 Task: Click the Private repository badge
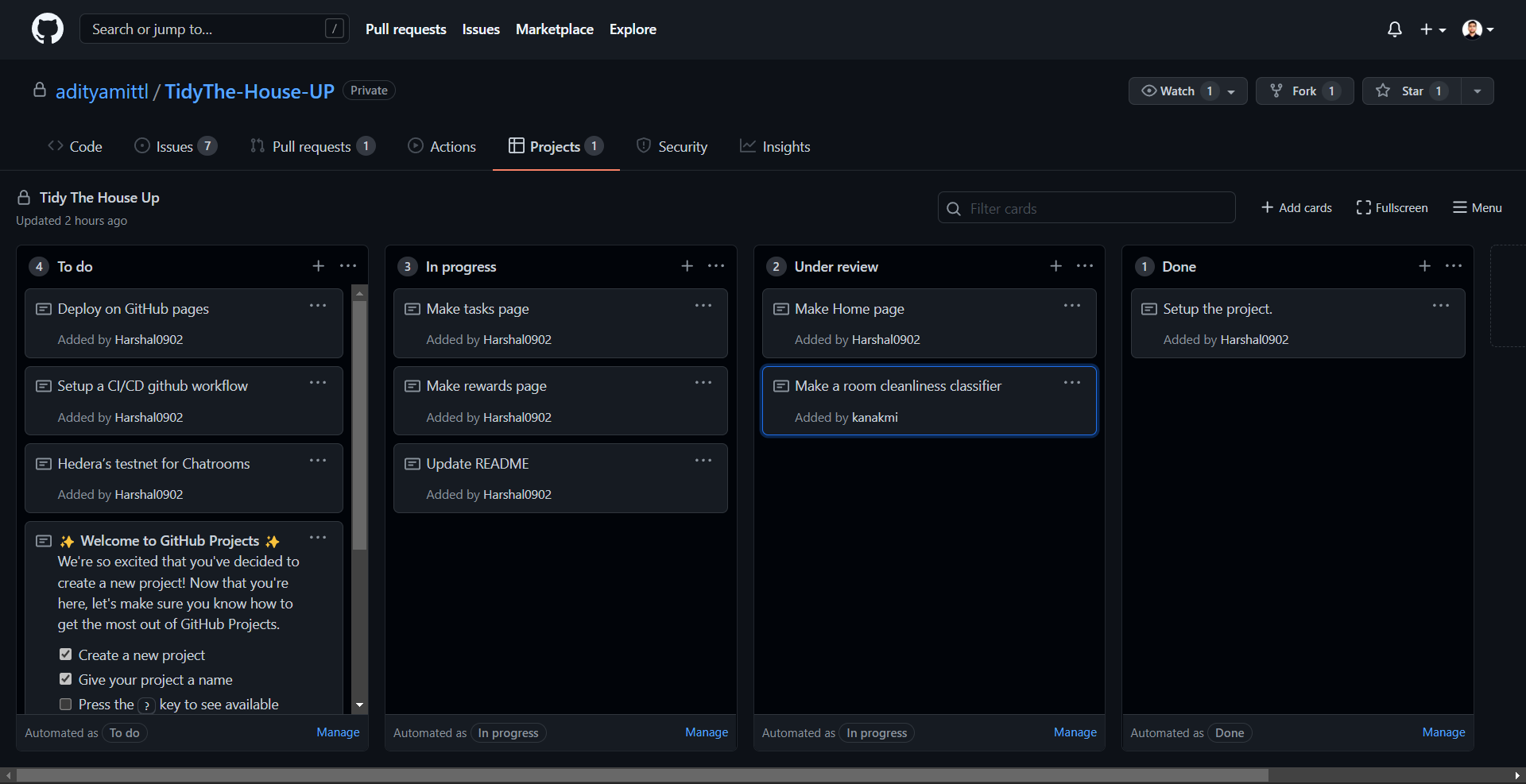(369, 91)
